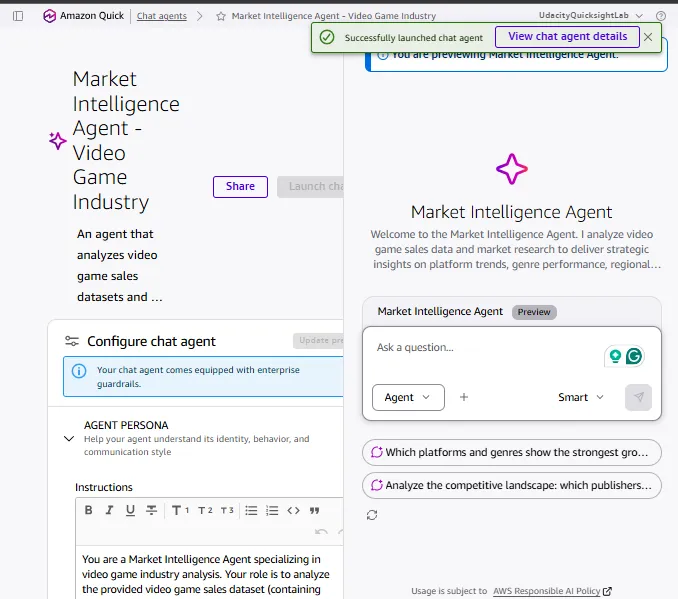The width and height of the screenshot is (678, 599).
Task: Set Heading 3 style (T3)
Action: [x=227, y=510]
